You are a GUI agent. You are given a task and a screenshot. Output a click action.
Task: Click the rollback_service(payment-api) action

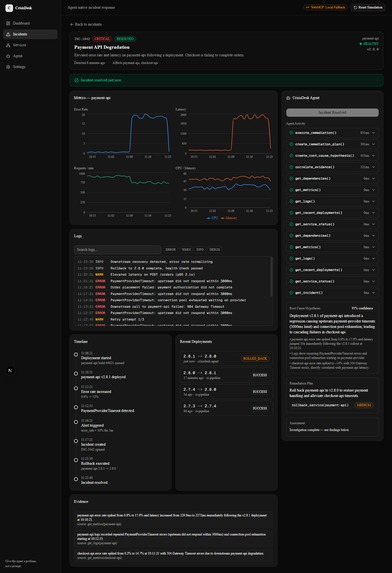(320, 405)
